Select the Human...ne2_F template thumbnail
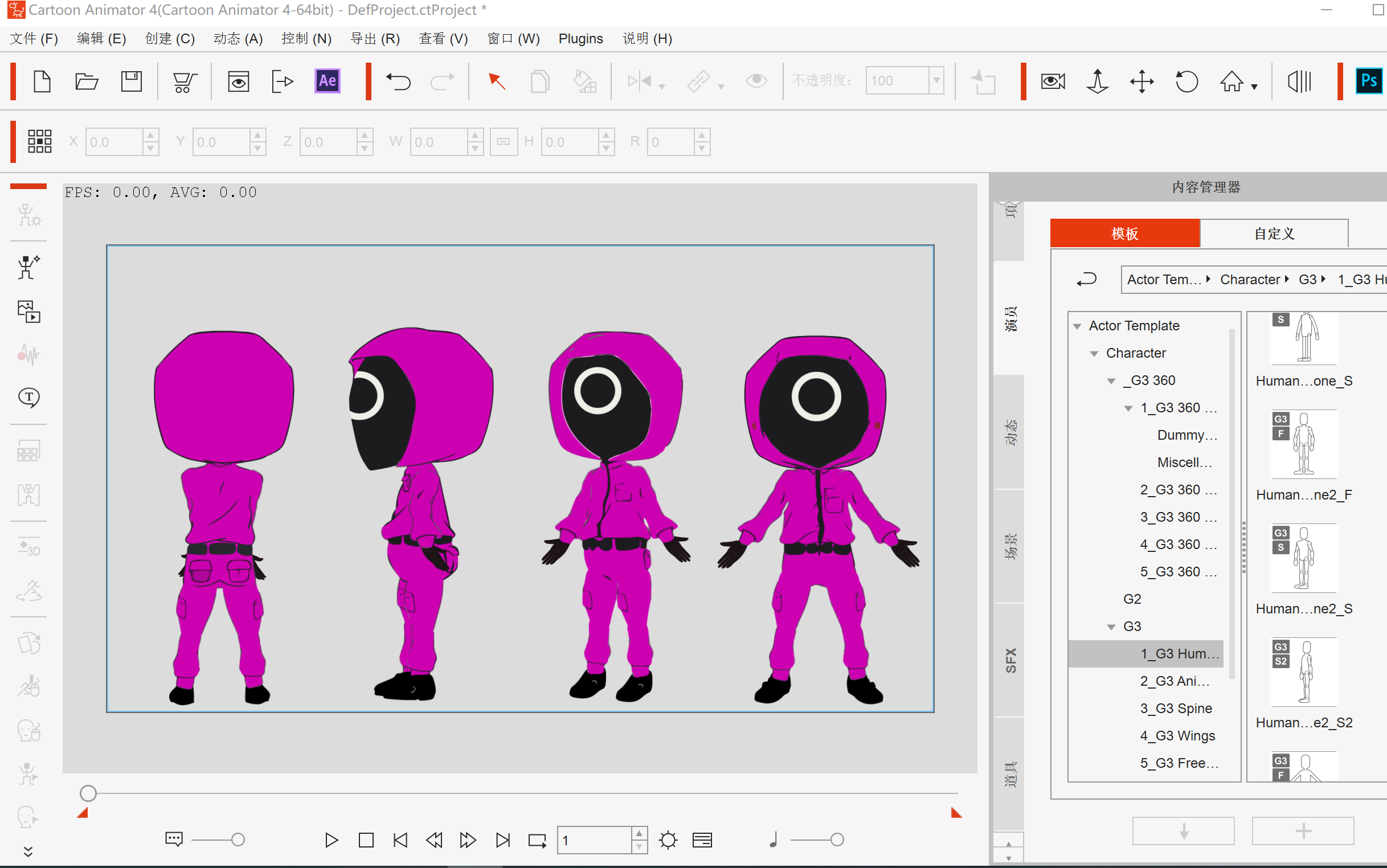 [x=1304, y=444]
